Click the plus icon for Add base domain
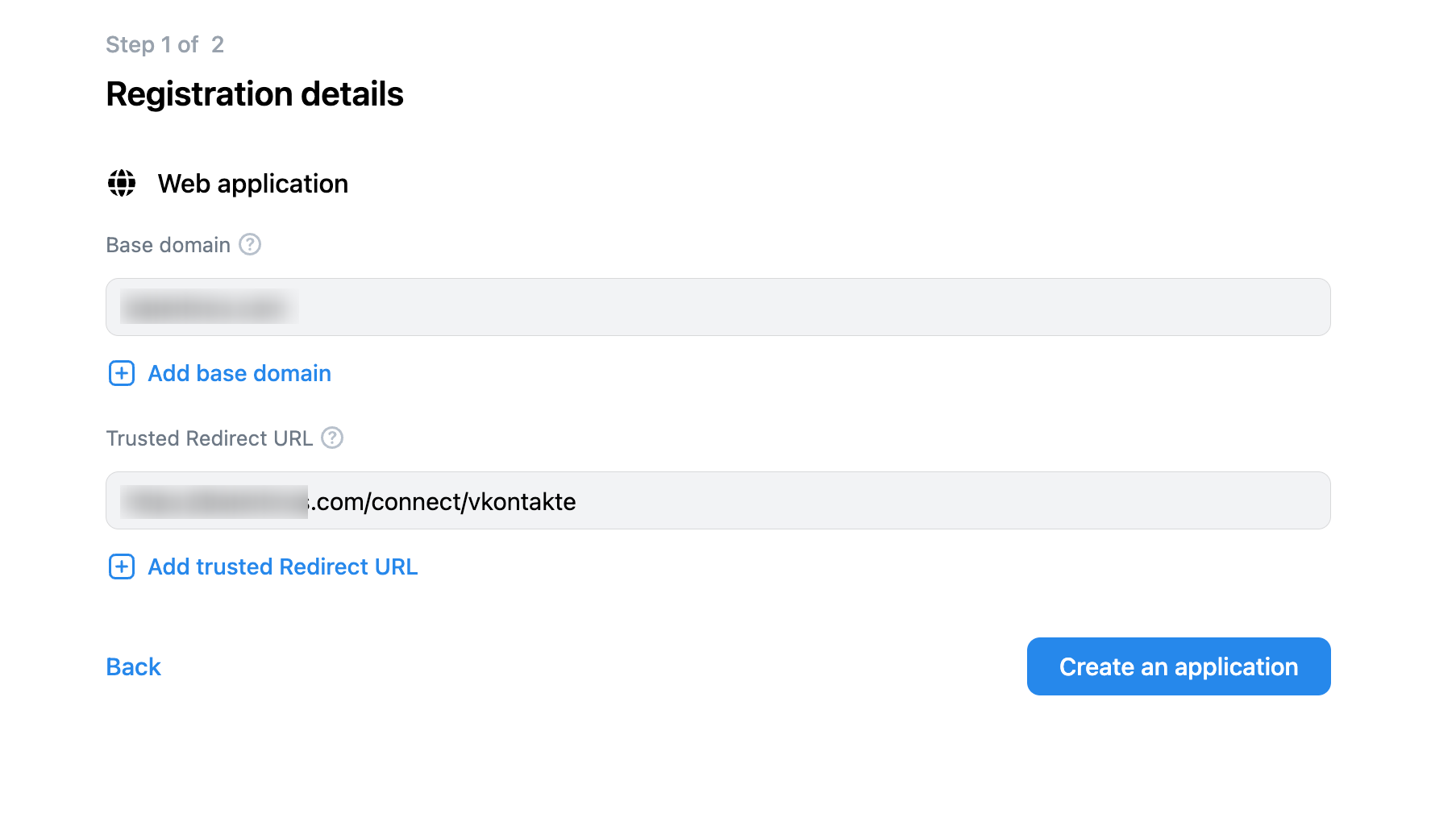The height and width of the screenshot is (830, 1456). click(122, 373)
